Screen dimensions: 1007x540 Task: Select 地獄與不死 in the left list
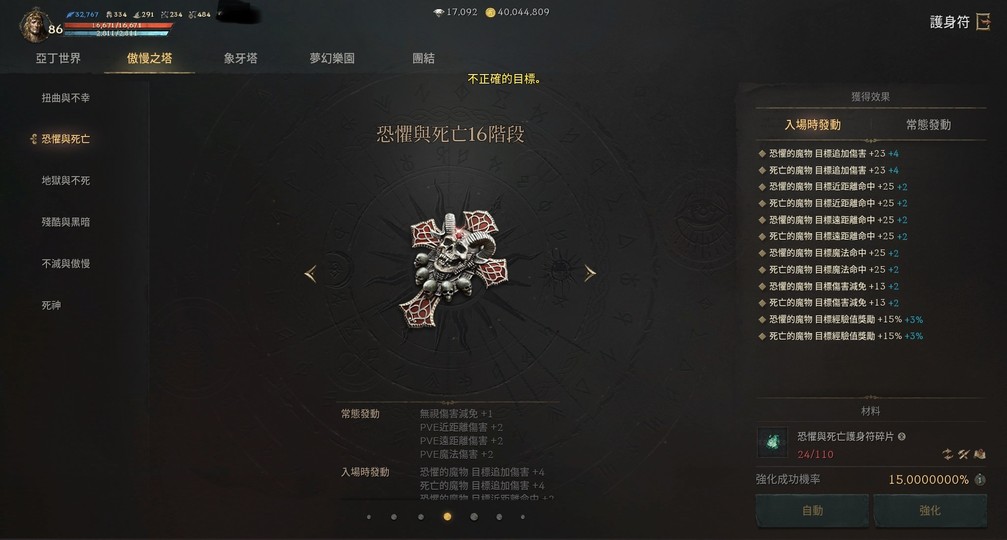tap(66, 180)
